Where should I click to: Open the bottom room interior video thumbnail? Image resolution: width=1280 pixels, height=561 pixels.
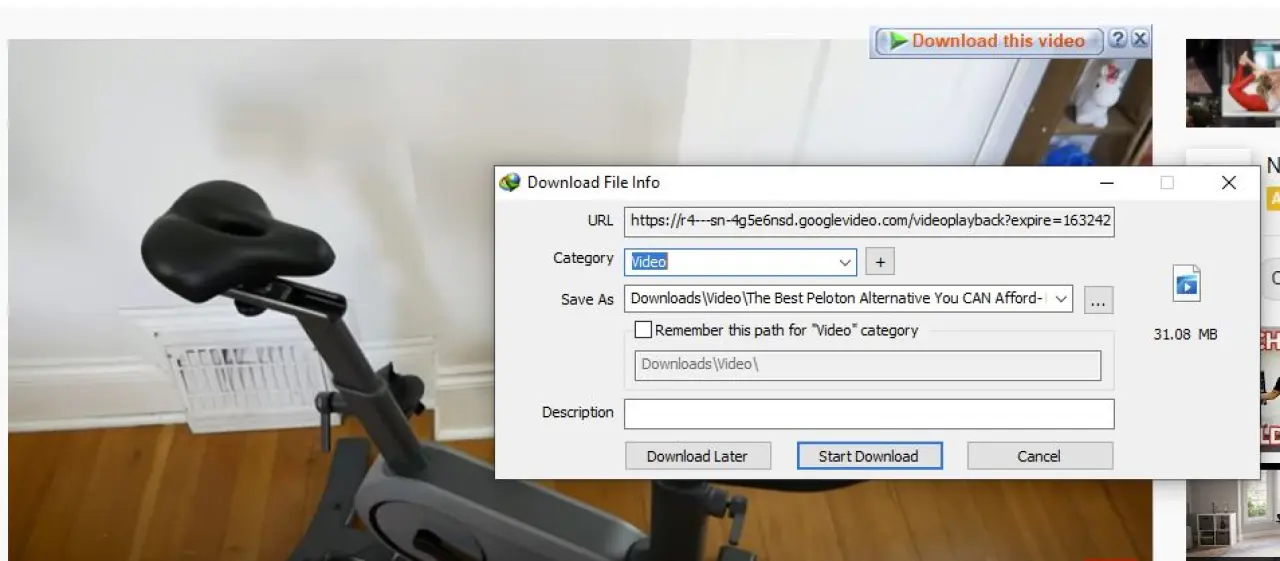pyautogui.click(x=1232, y=515)
